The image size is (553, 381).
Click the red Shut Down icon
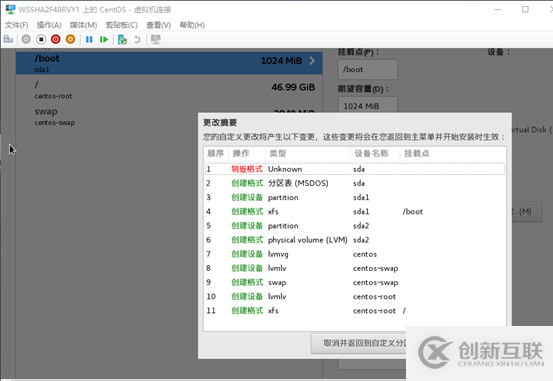56,39
